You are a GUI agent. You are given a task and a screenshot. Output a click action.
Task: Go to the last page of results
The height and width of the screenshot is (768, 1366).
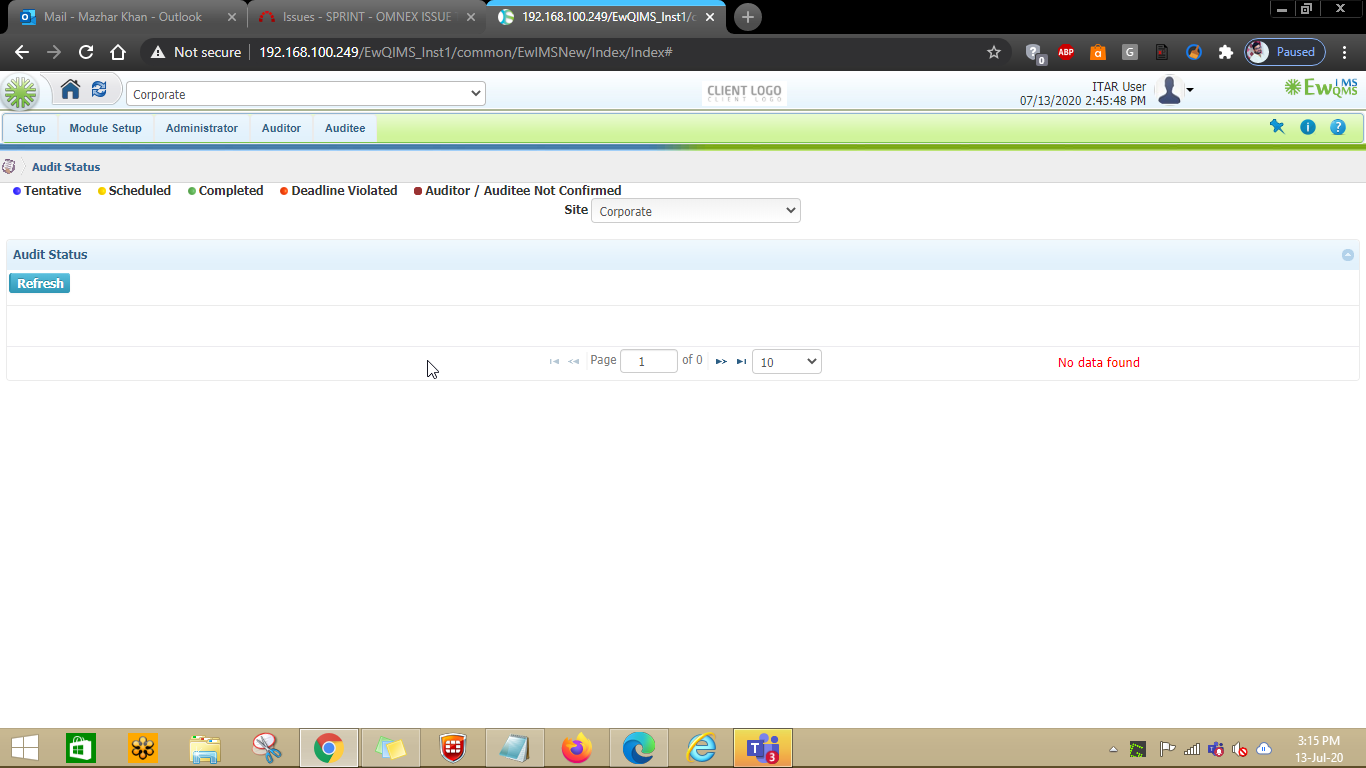(x=741, y=362)
